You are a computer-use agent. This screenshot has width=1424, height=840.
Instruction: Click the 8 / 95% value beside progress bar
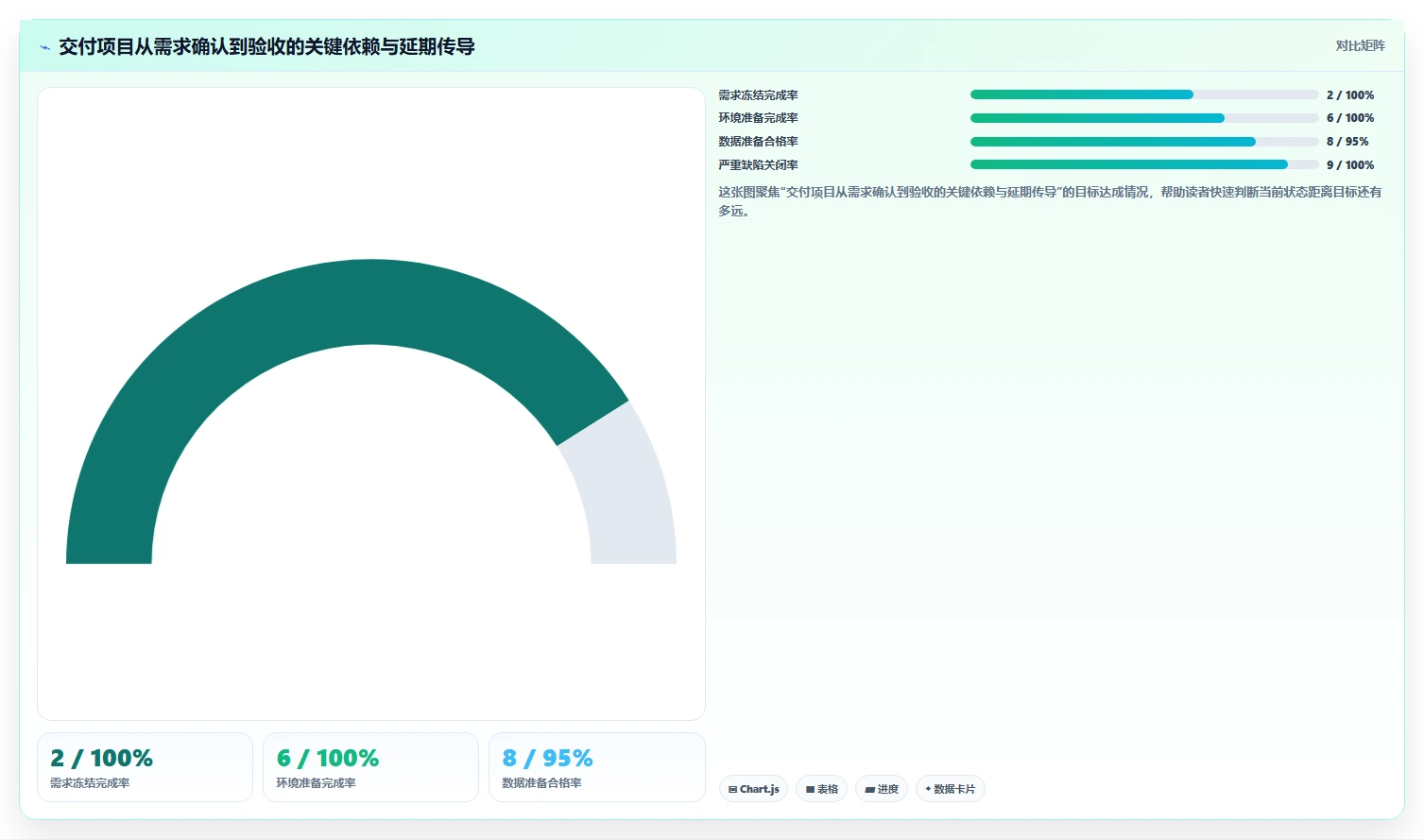tap(1347, 142)
